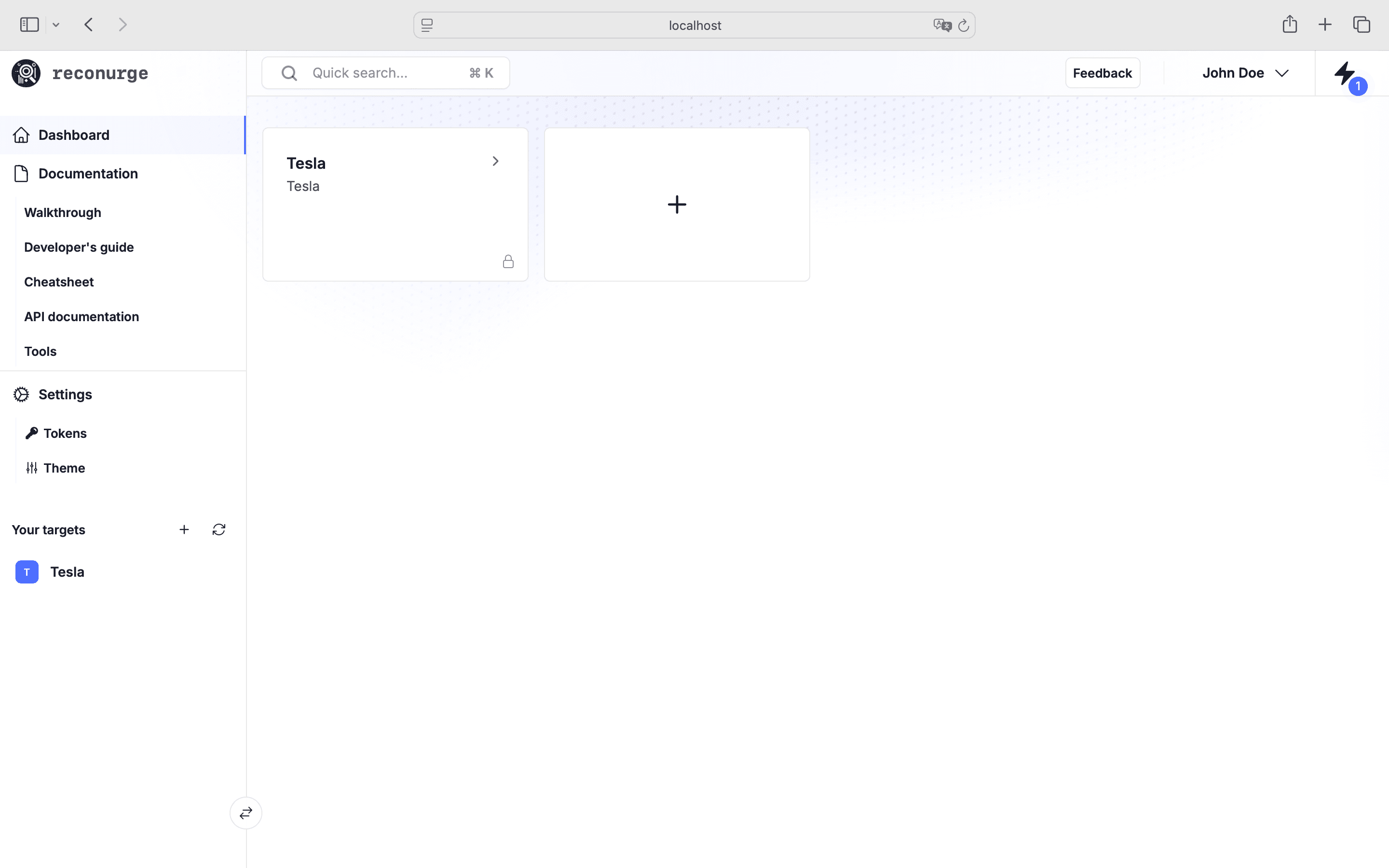Refresh the Your targets list
This screenshot has height=868, width=1389.
click(x=218, y=529)
